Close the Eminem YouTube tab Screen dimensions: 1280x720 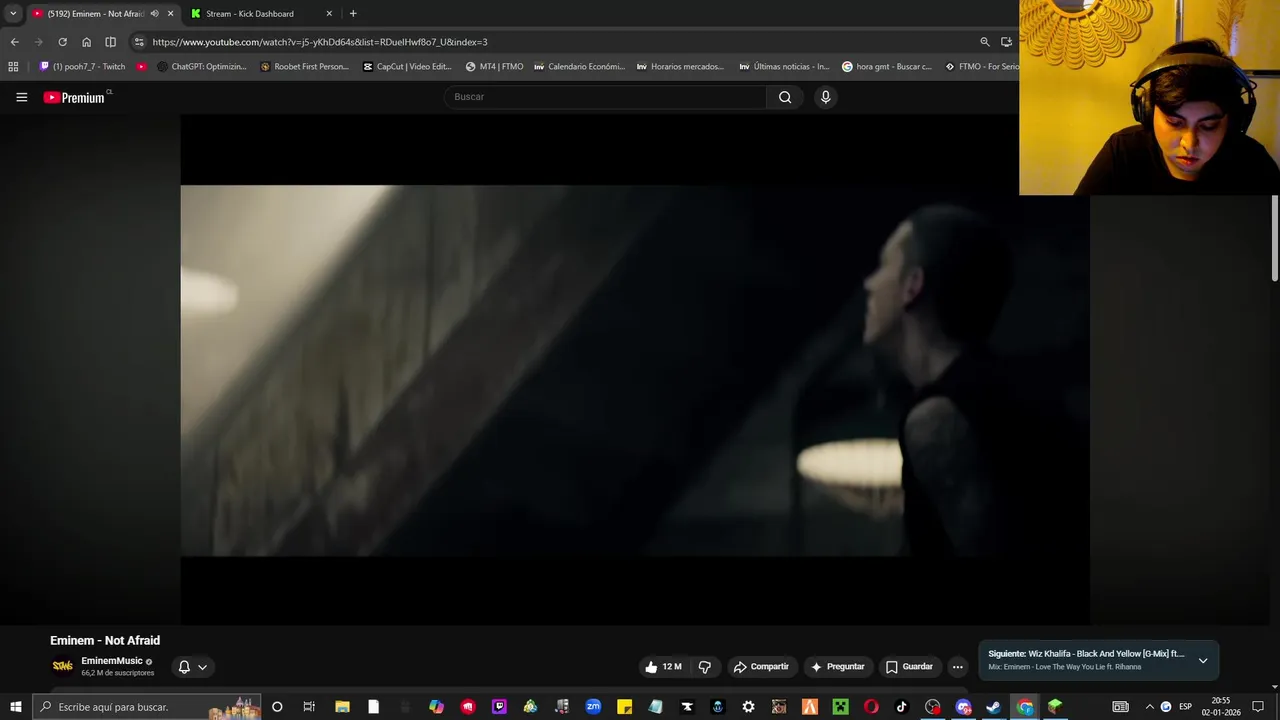pyautogui.click(x=170, y=14)
